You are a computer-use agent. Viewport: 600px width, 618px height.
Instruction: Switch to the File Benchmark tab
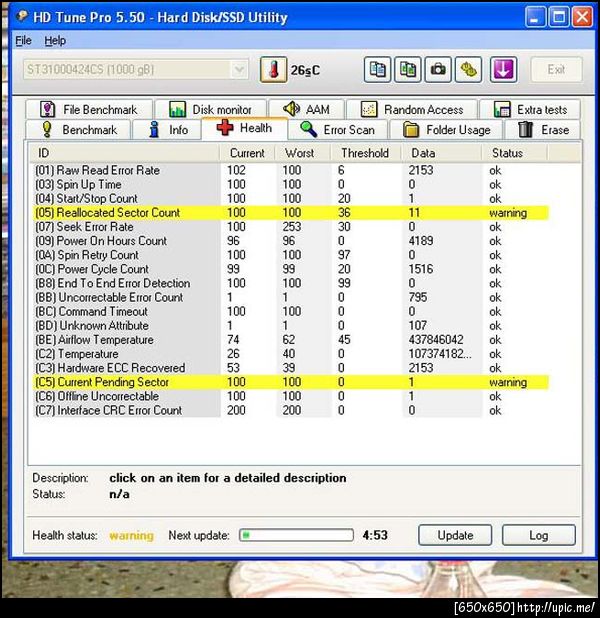pos(89,109)
